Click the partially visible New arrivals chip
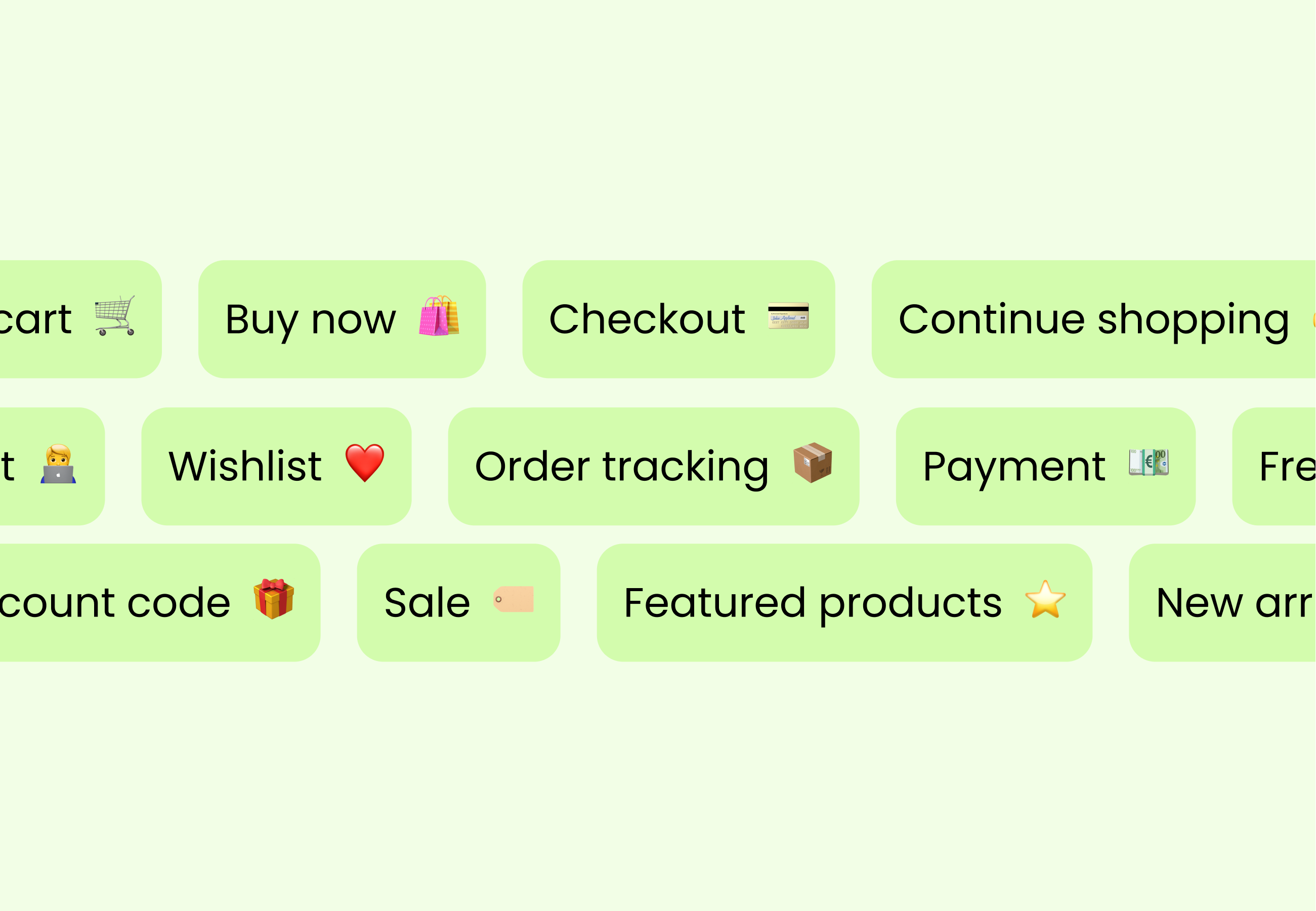1316x911 pixels. point(1222,603)
